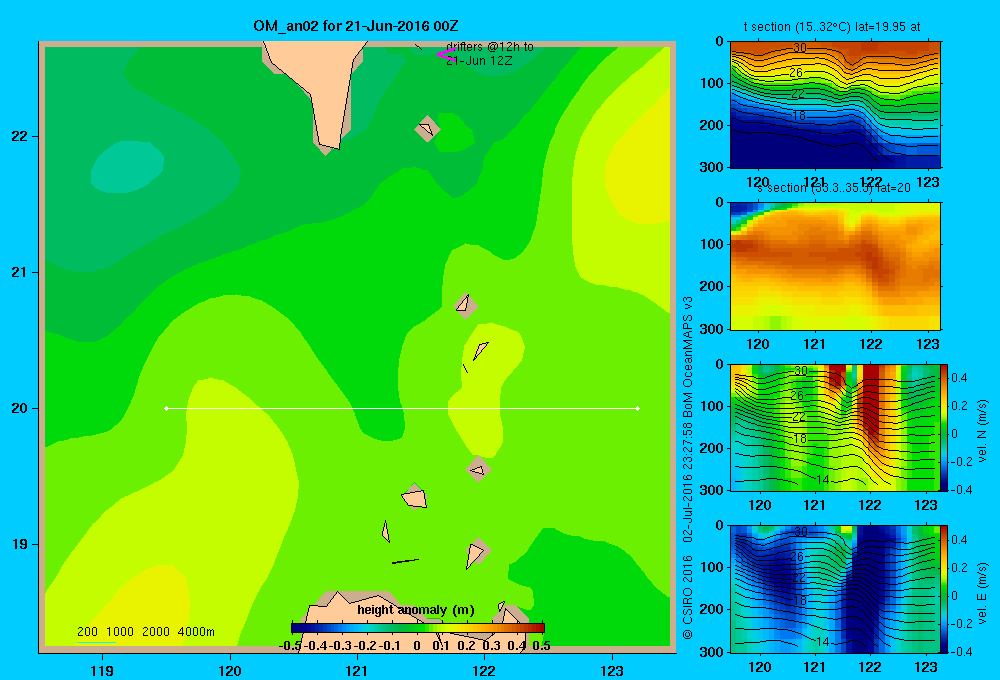The width and height of the screenshot is (1000, 680).
Task: Click the island near 122E, 22N
Action: point(427,129)
